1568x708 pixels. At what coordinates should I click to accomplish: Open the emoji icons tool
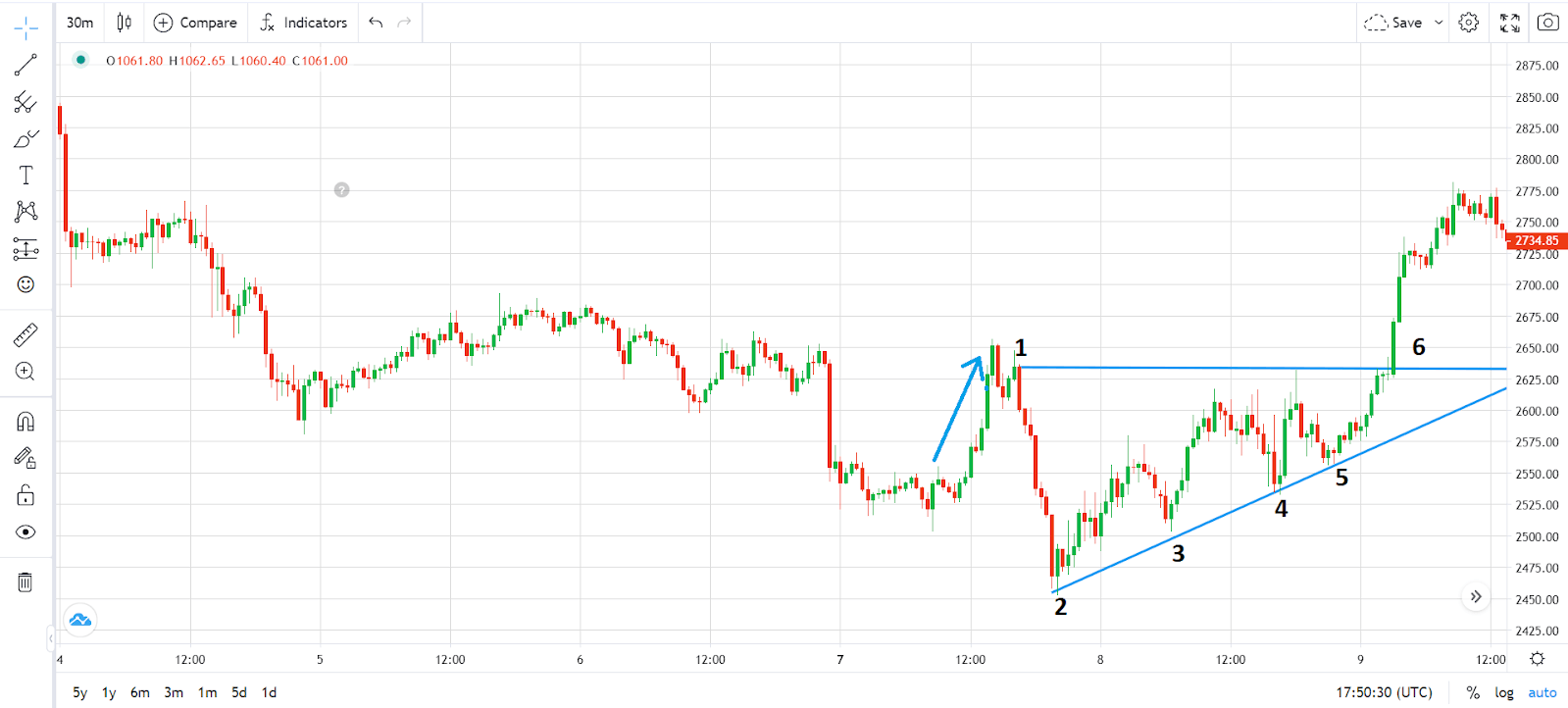(25, 284)
